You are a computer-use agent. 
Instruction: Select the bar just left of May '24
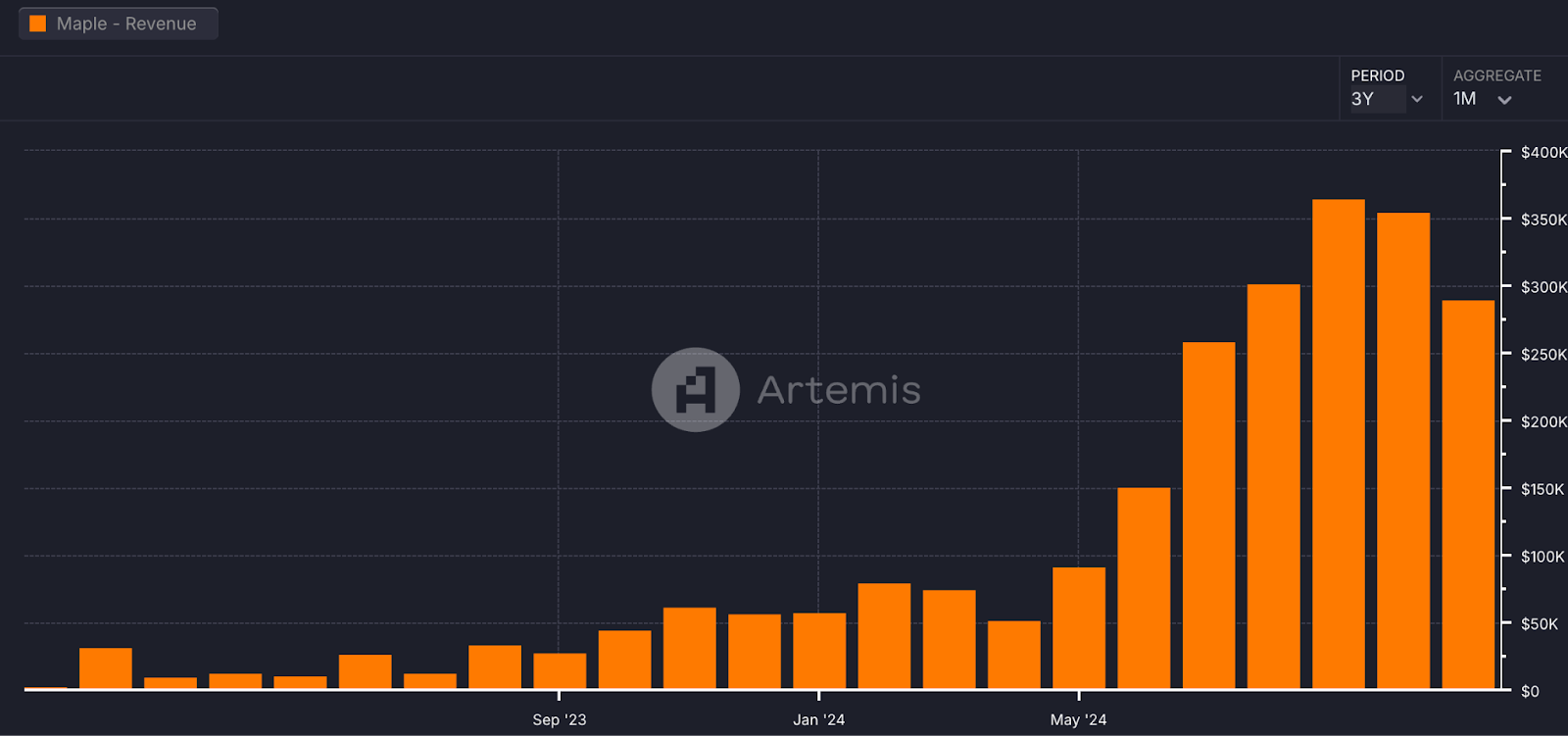click(x=1014, y=655)
